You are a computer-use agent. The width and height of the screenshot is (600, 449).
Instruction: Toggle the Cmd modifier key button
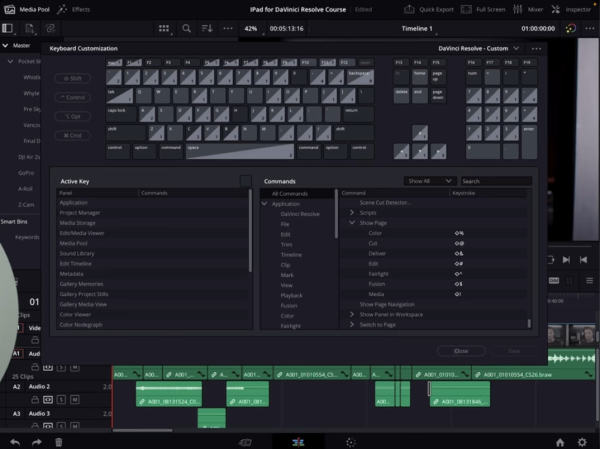pyautogui.click(x=73, y=135)
